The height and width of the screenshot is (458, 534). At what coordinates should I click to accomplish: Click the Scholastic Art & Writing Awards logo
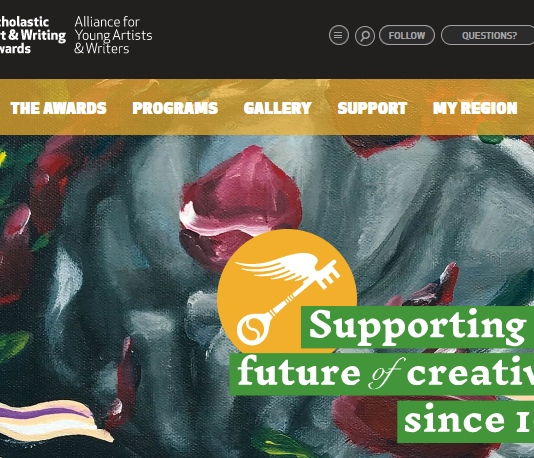[33, 35]
